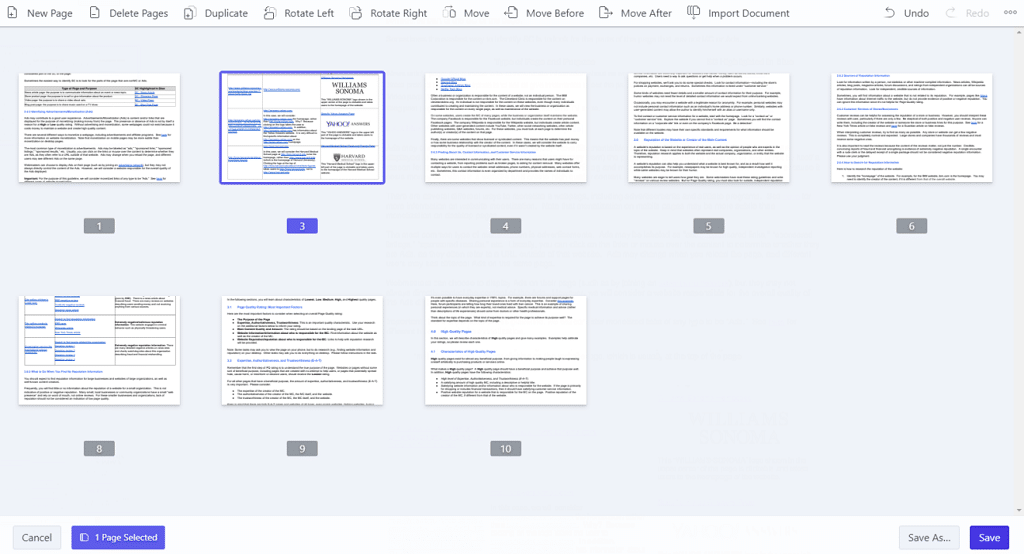Screen dimensions: 1024x554
Task: Click the Redo arrow icon
Action: coord(951,12)
